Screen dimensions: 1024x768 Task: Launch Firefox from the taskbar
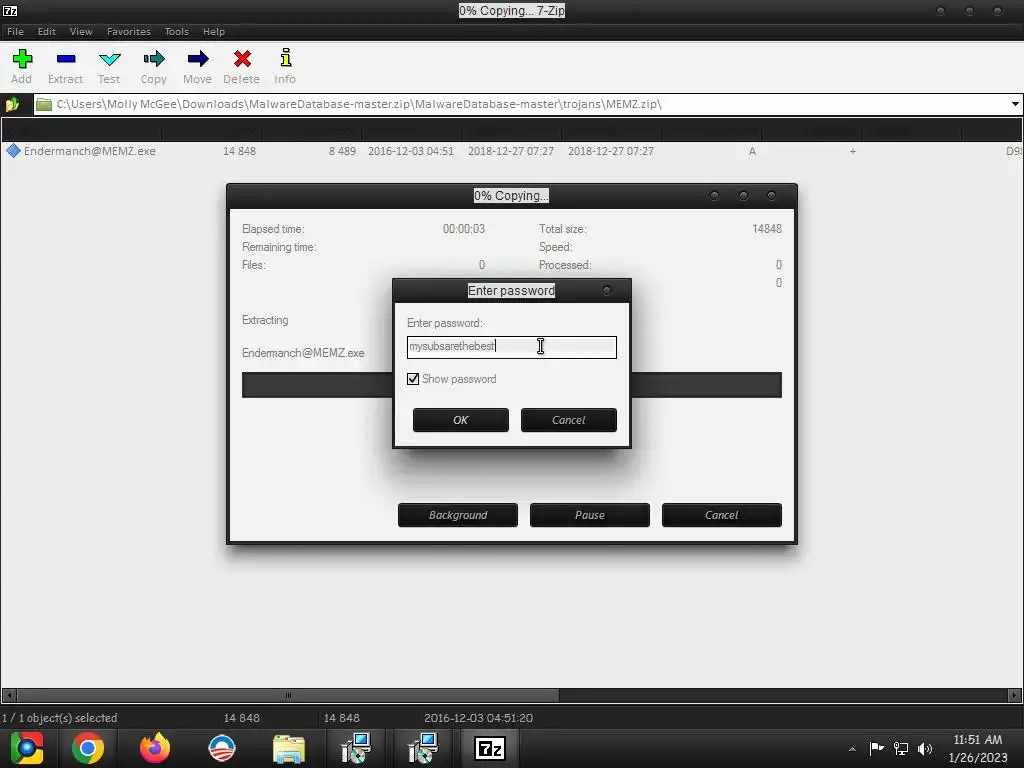(155, 748)
